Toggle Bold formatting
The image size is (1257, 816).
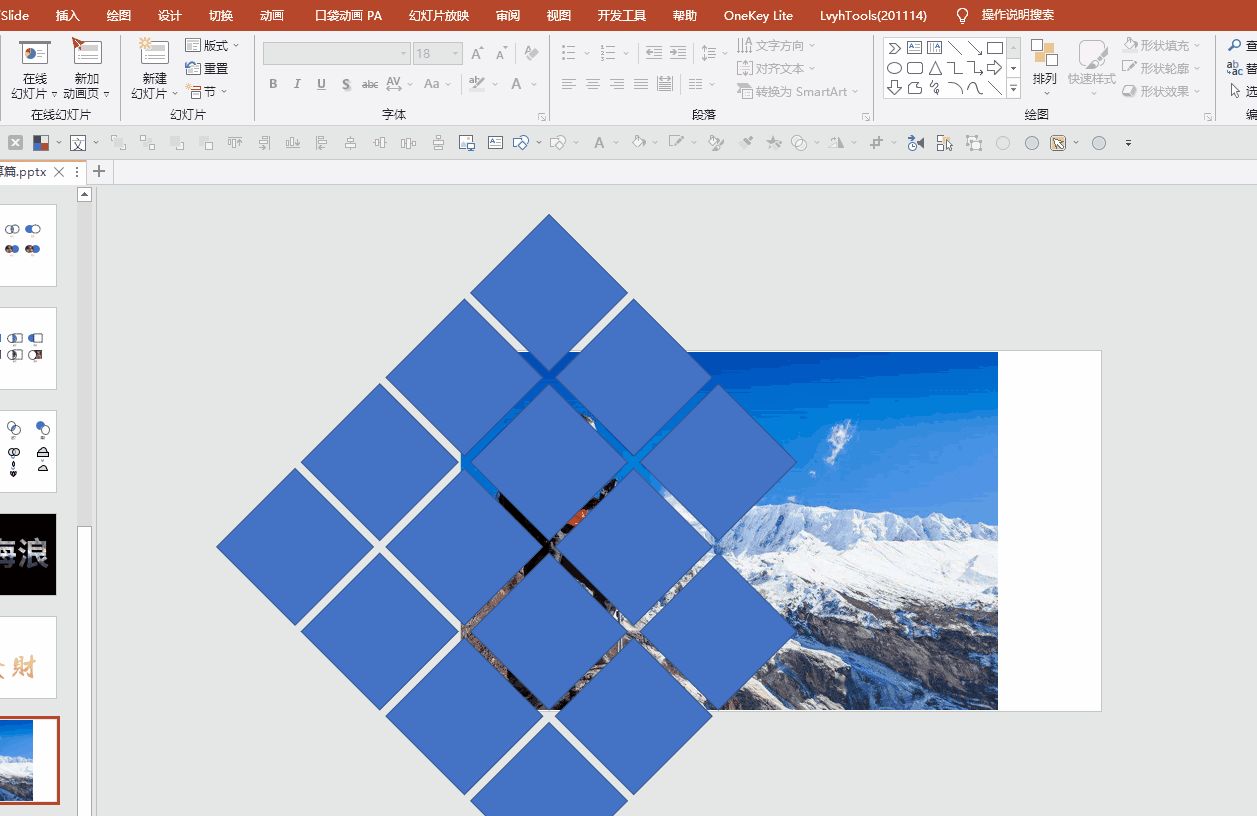tap(273, 84)
